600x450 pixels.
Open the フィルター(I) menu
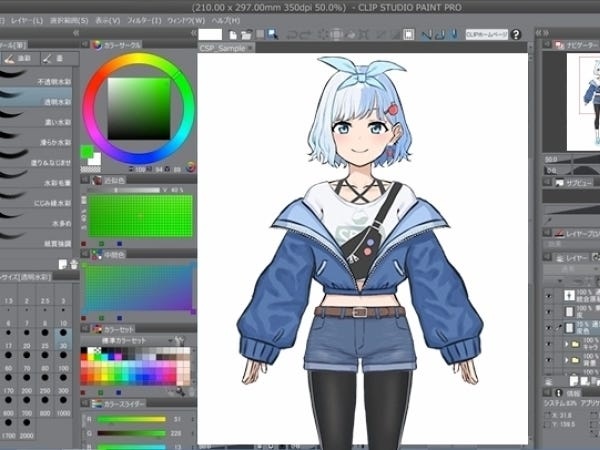tap(148, 20)
